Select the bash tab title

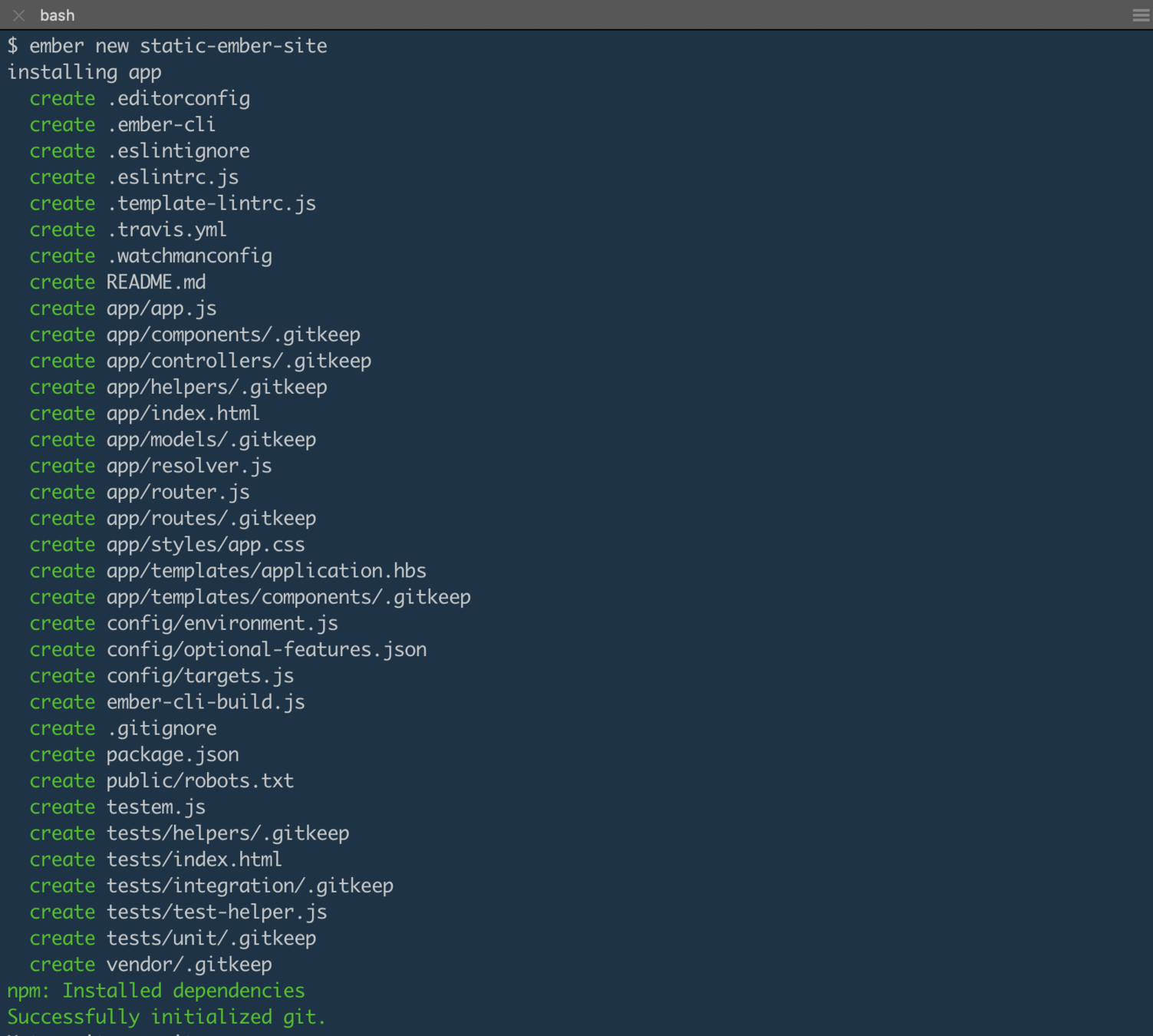[58, 15]
